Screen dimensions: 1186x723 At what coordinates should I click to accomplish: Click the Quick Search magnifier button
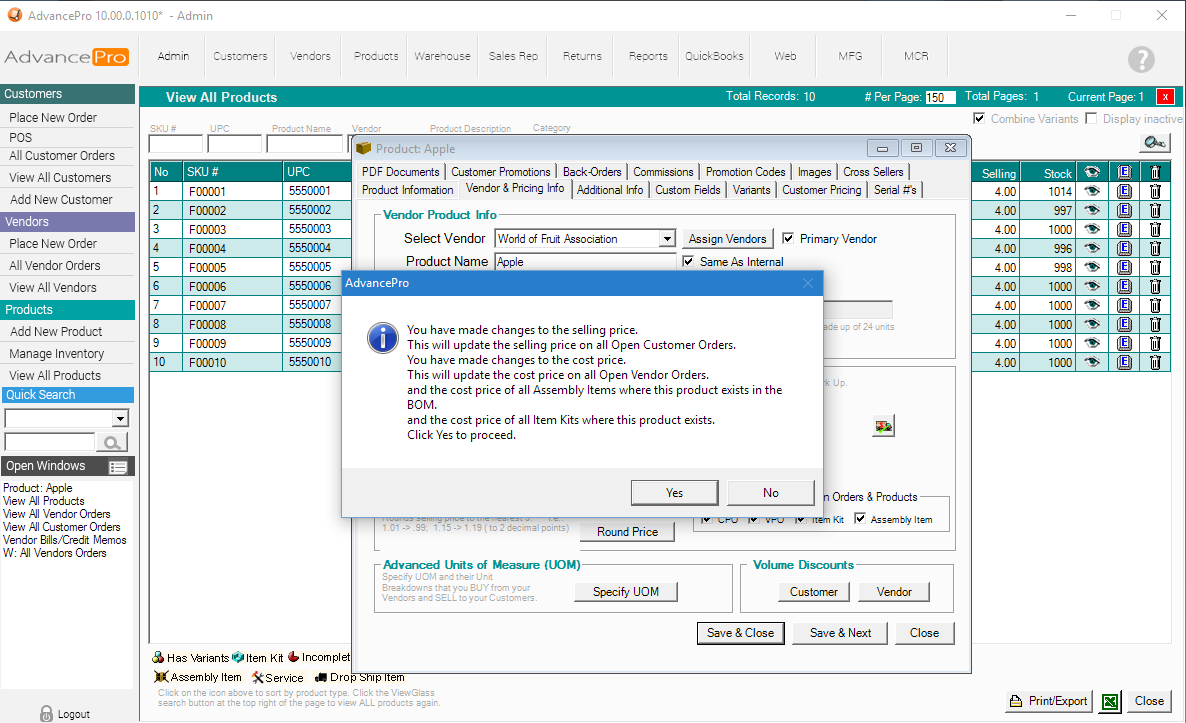pos(114,442)
